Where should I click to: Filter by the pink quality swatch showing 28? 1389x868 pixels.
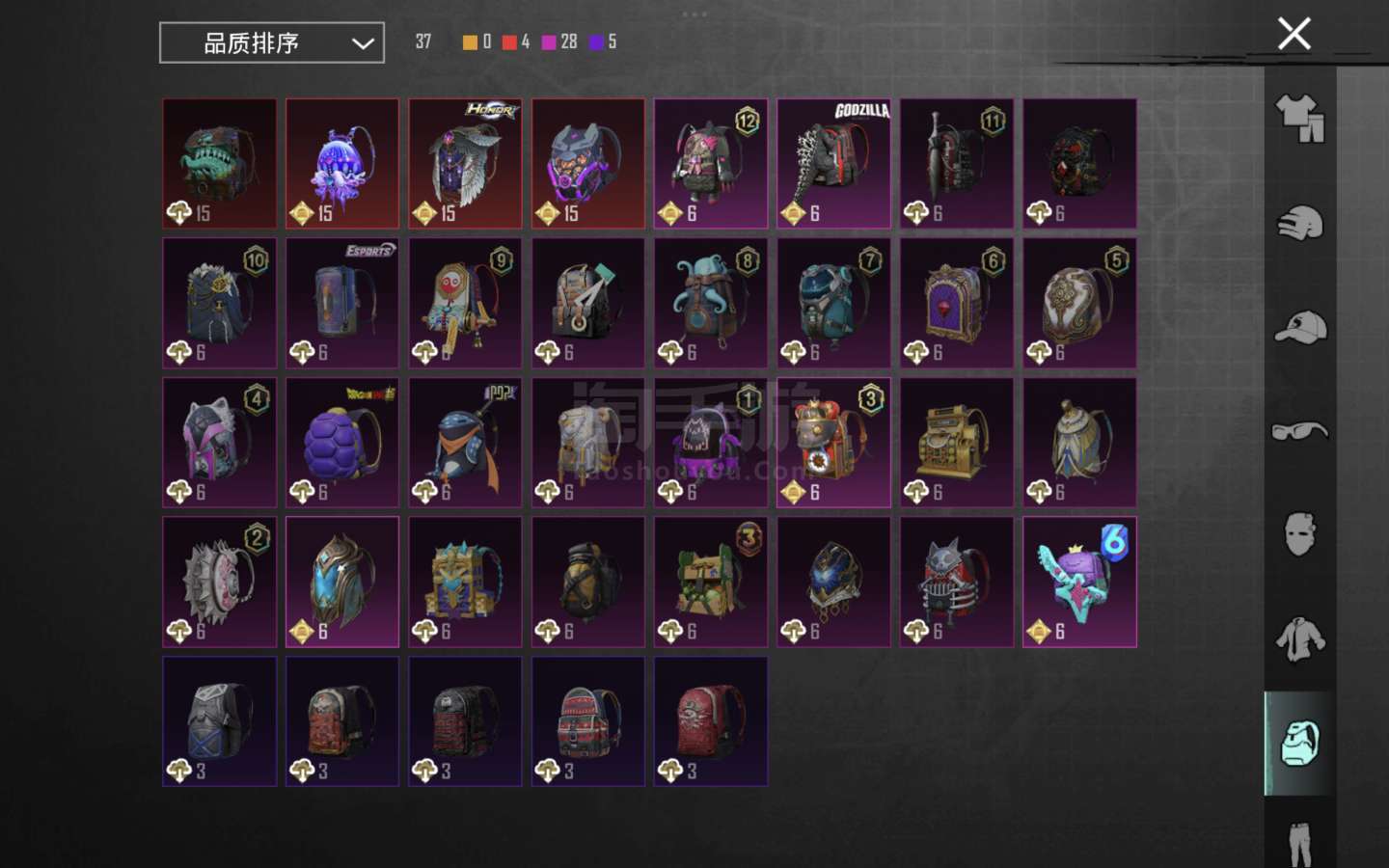pos(549,42)
